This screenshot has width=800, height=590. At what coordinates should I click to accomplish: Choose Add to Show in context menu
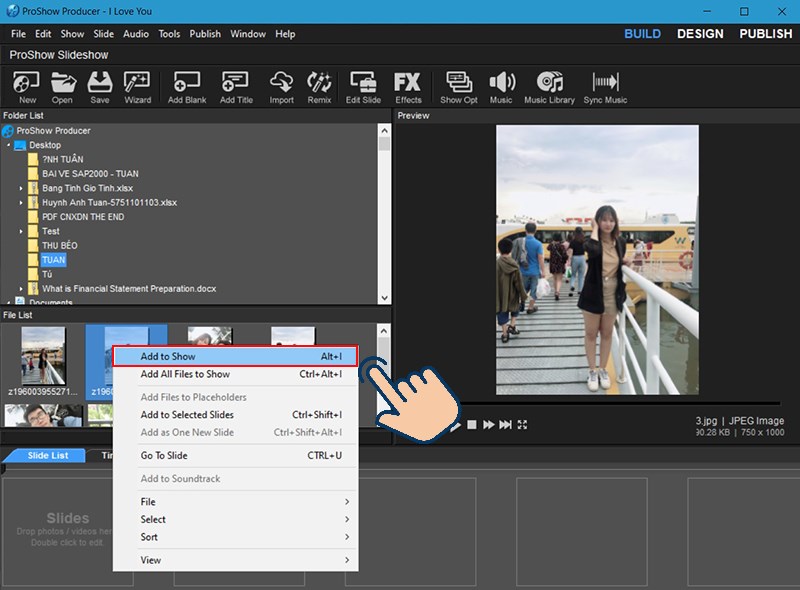[235, 356]
